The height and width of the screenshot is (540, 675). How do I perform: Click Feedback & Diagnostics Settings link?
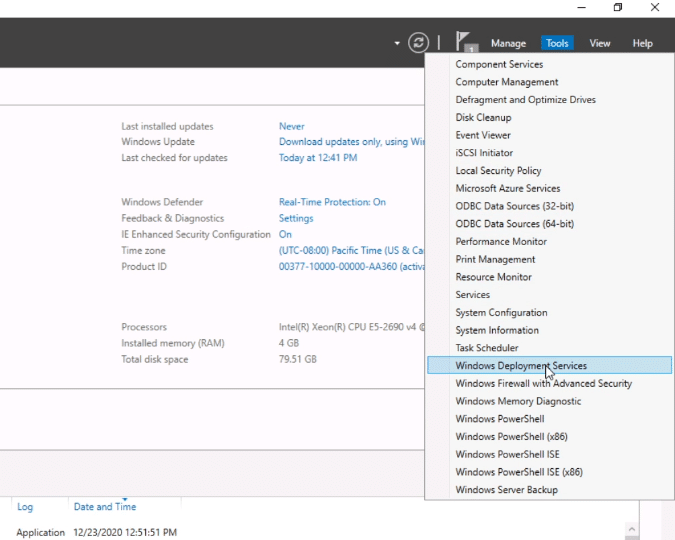click(296, 218)
